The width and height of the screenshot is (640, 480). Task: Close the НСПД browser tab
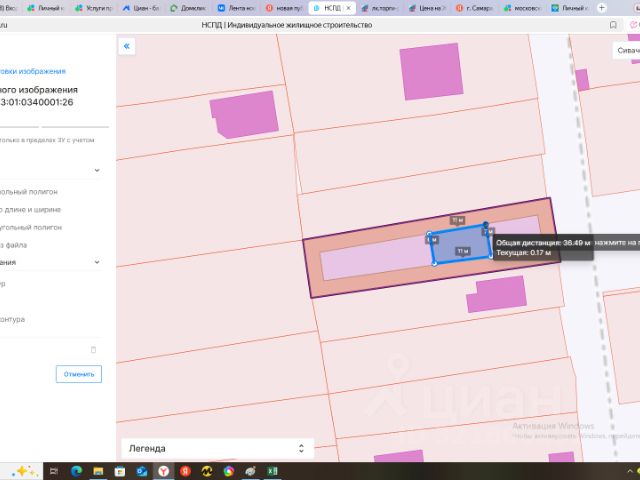coord(348,8)
